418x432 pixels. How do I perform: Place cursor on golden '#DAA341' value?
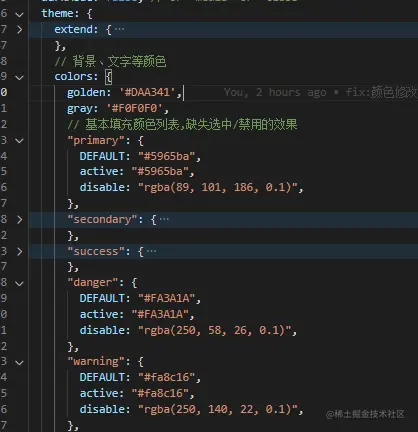tap(148, 92)
